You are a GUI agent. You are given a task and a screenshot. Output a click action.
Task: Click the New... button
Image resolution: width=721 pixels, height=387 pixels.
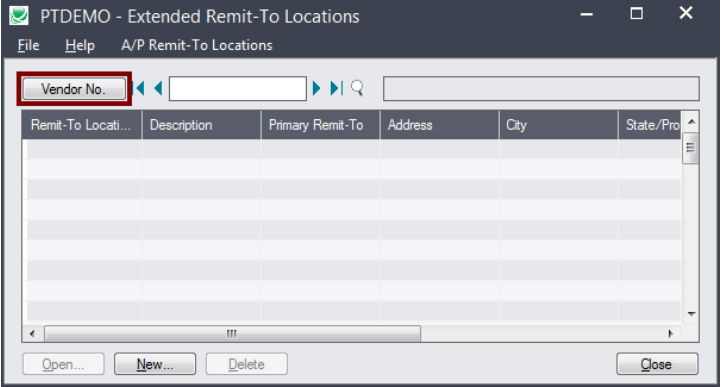[155, 364]
